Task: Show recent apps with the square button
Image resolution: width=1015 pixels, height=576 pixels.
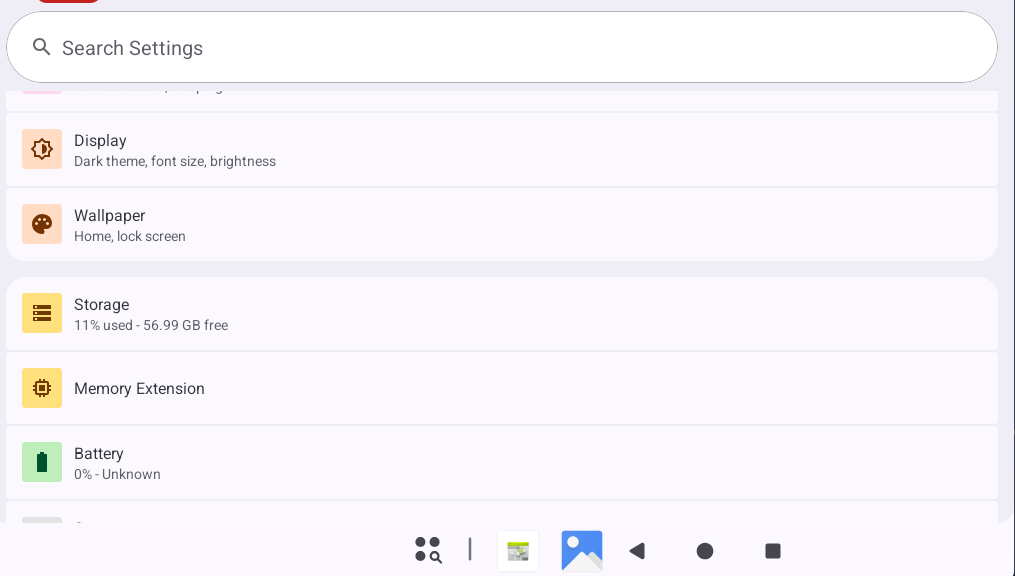Action: 773,551
